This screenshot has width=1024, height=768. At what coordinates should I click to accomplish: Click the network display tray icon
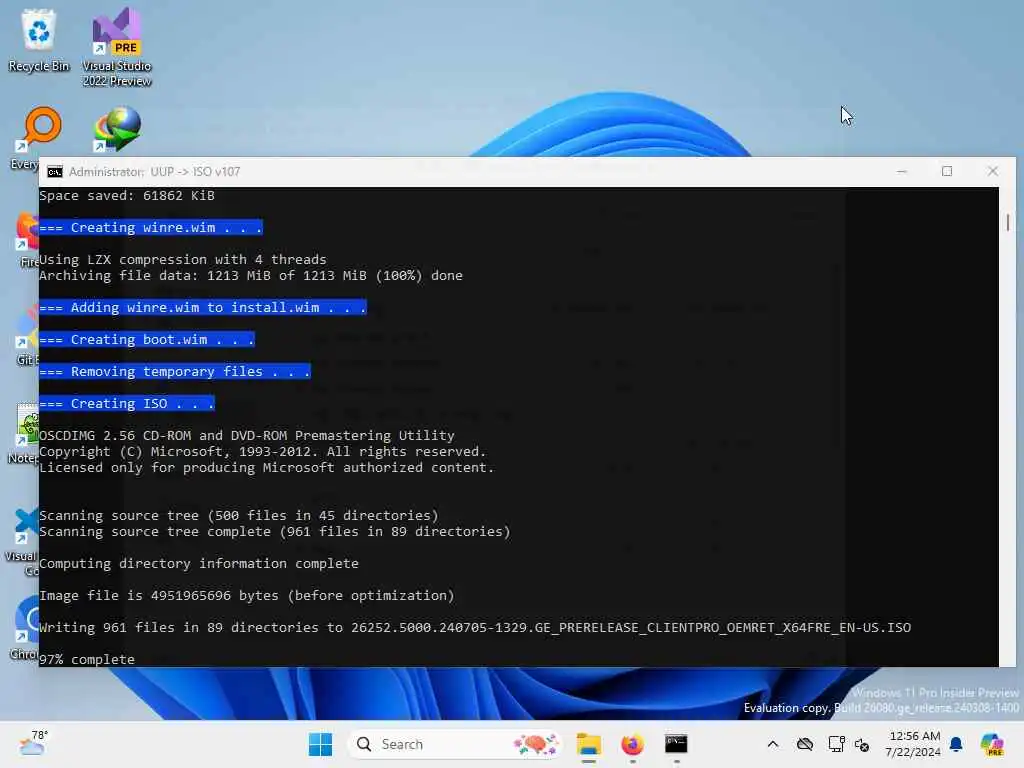(x=837, y=744)
